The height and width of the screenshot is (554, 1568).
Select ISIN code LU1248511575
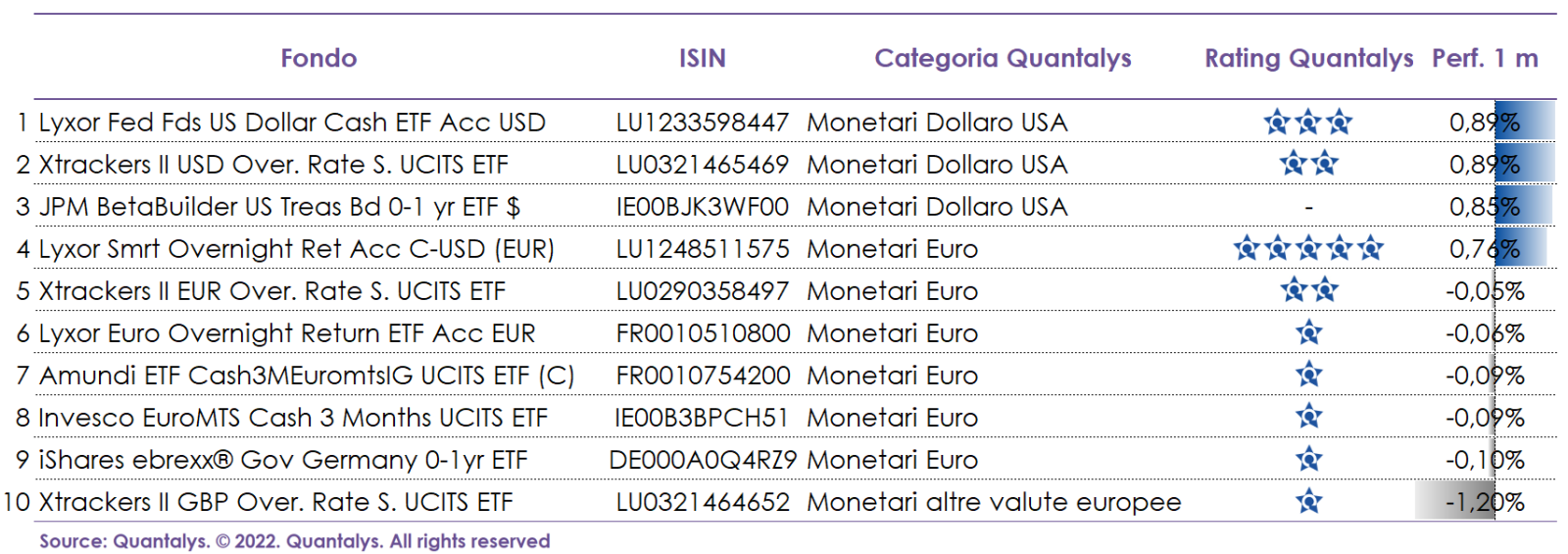tap(703, 249)
